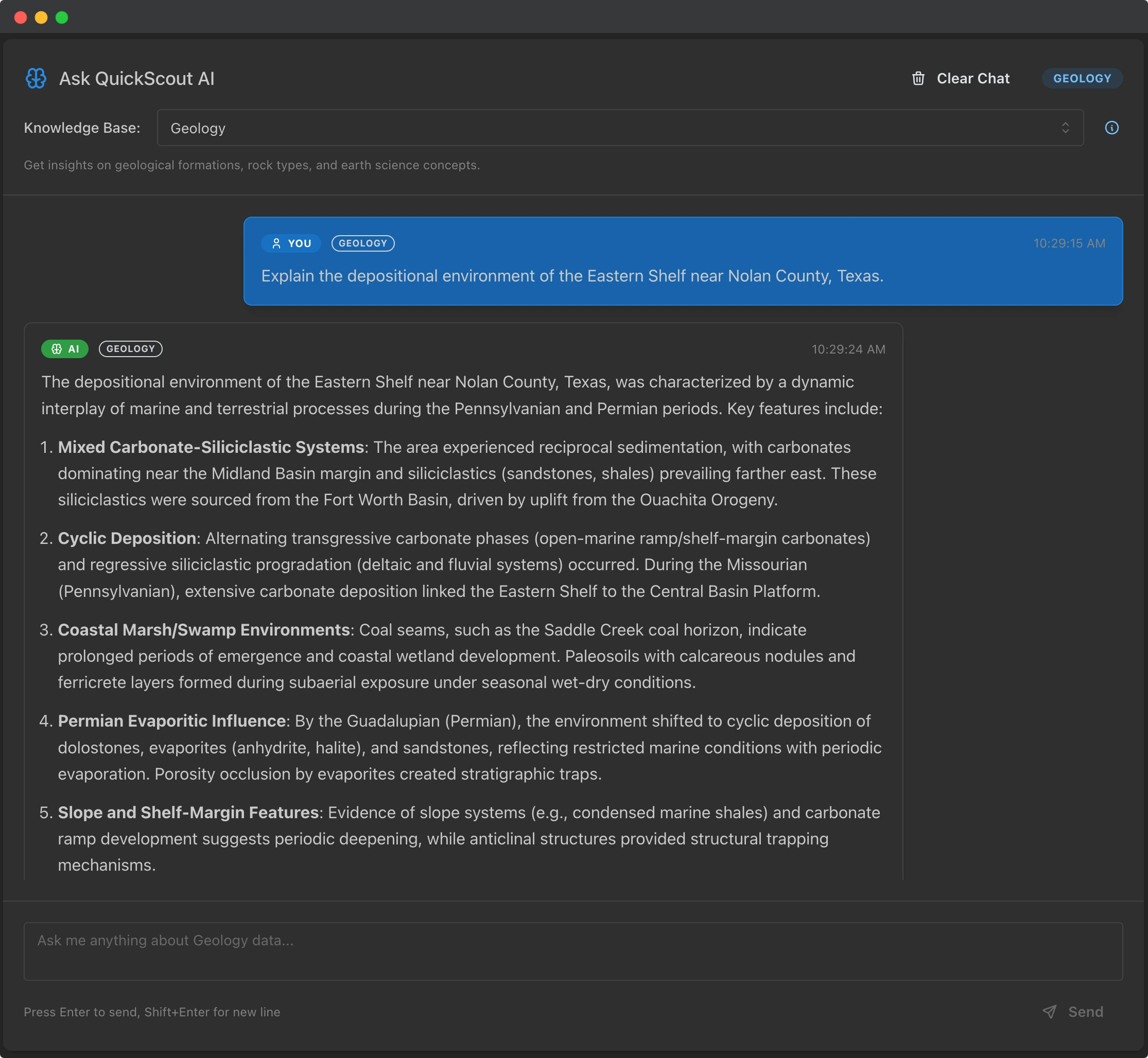Click the paper plane icon beside Send
Screen dimensions: 1148x1058
pyautogui.click(x=1050, y=1011)
